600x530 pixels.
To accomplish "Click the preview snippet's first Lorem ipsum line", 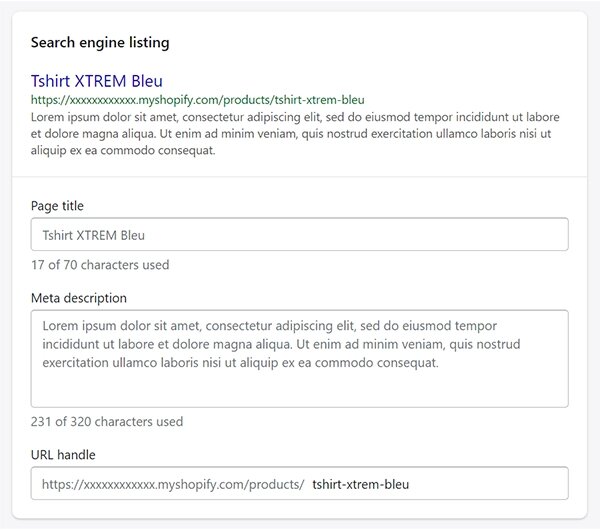I will coord(295,117).
